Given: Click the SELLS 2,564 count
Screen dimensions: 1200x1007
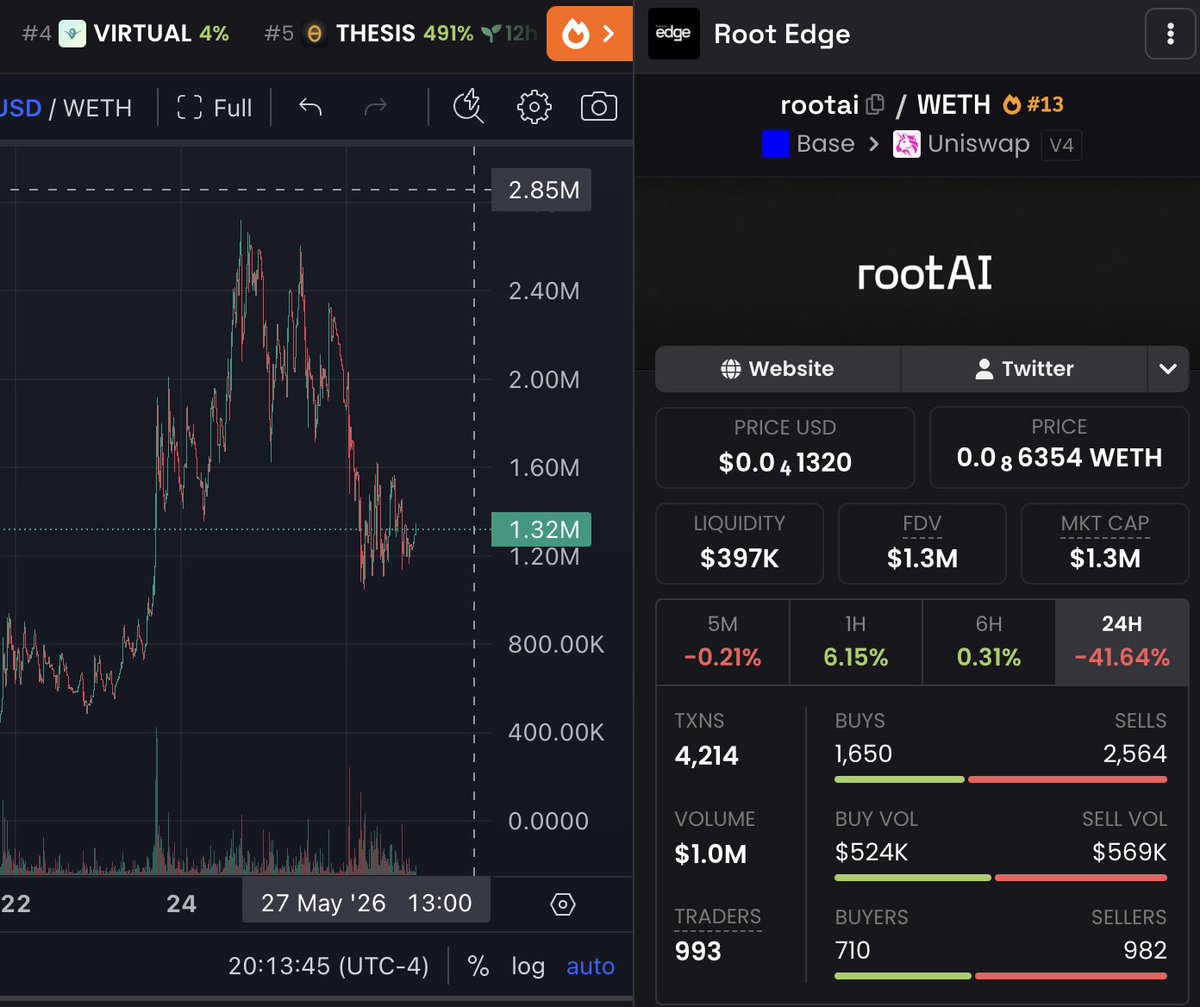Looking at the screenshot, I should pyautogui.click(x=1135, y=754).
